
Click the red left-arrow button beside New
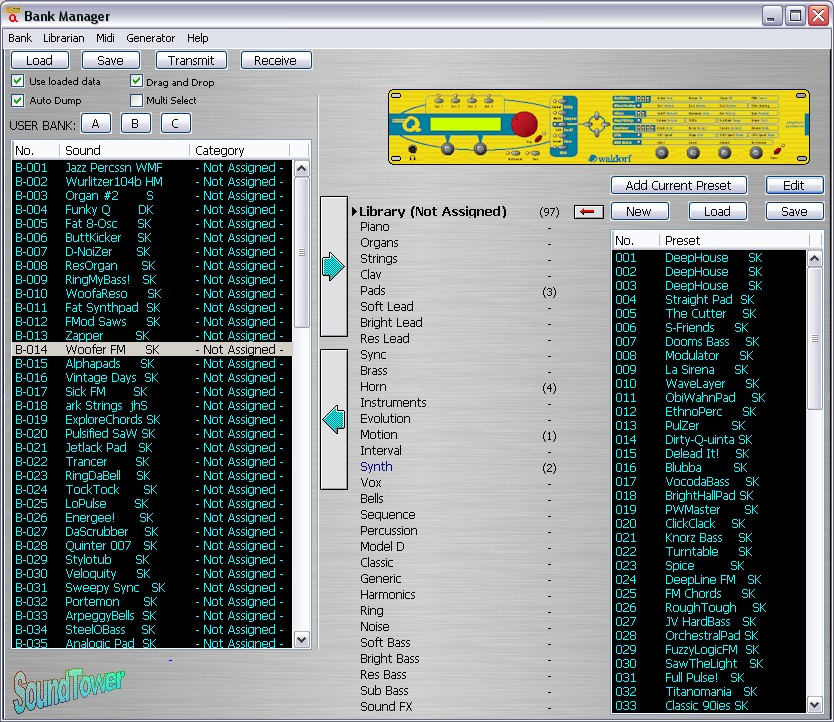click(x=588, y=211)
